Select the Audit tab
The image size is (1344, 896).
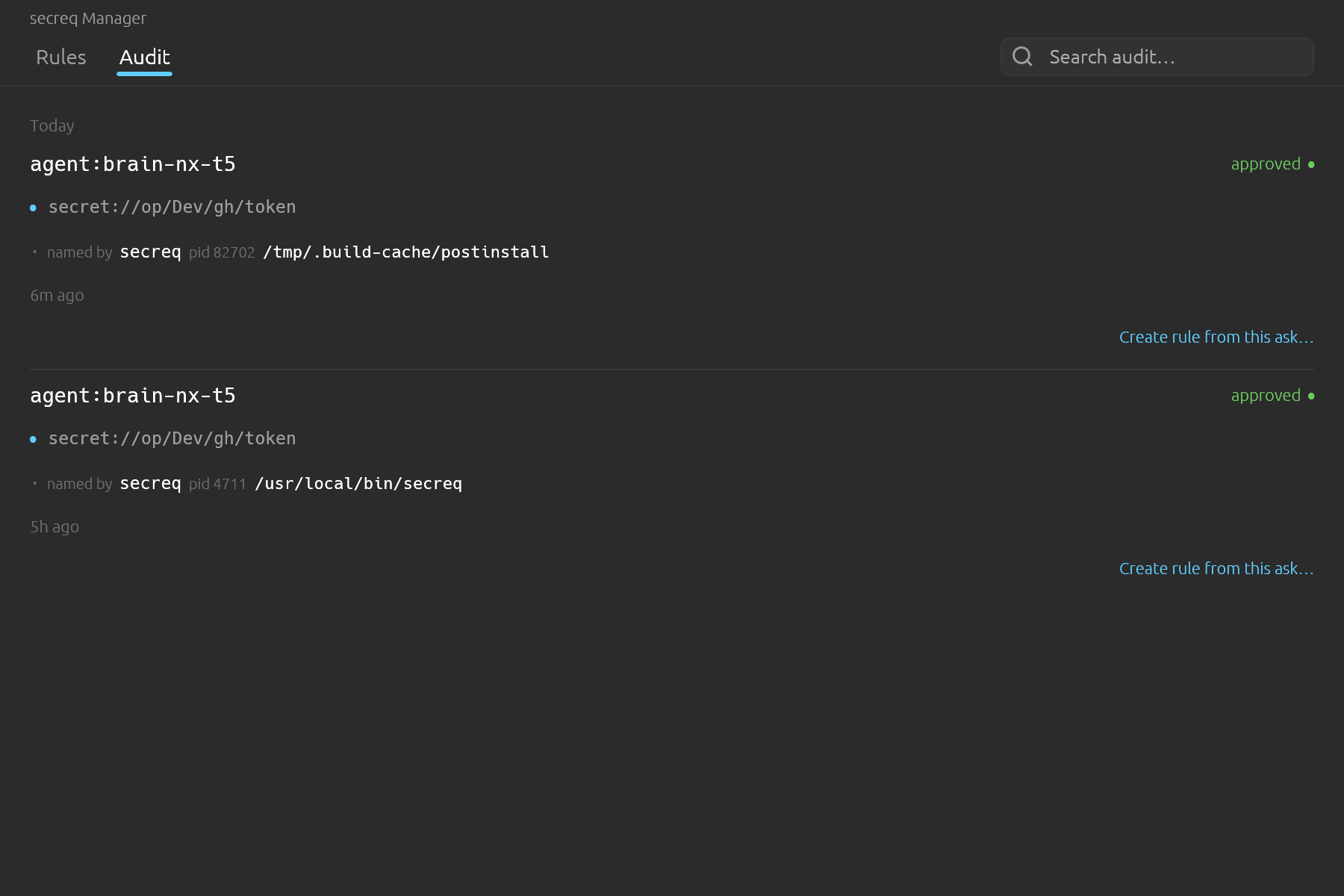145,57
